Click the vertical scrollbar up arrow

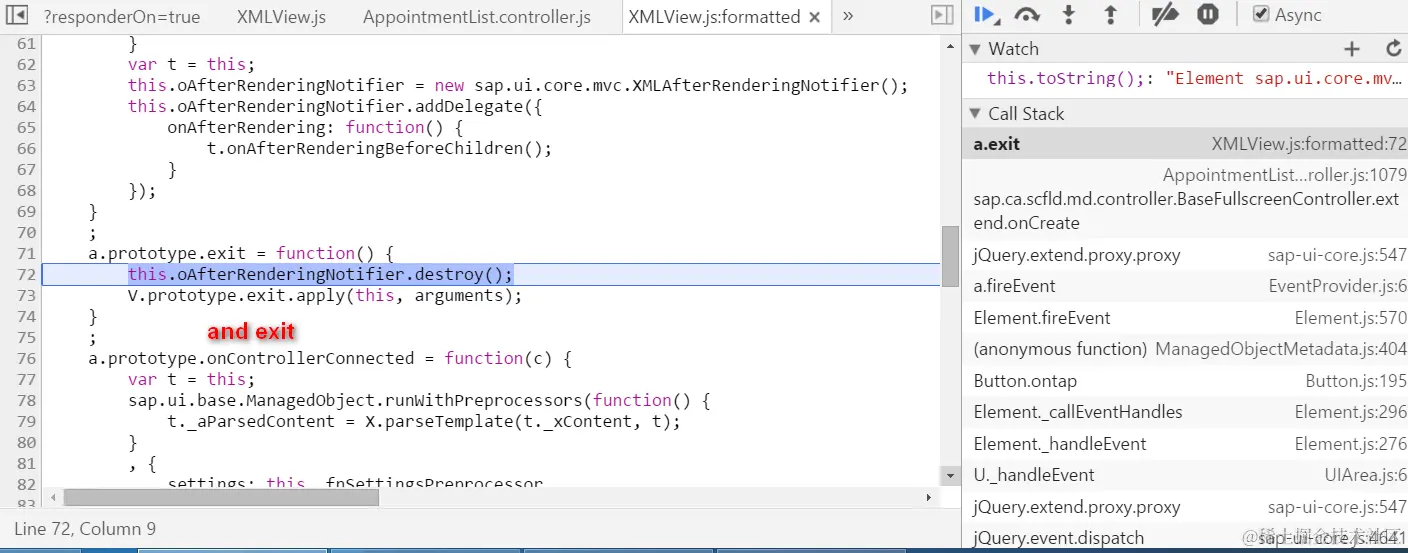950,44
